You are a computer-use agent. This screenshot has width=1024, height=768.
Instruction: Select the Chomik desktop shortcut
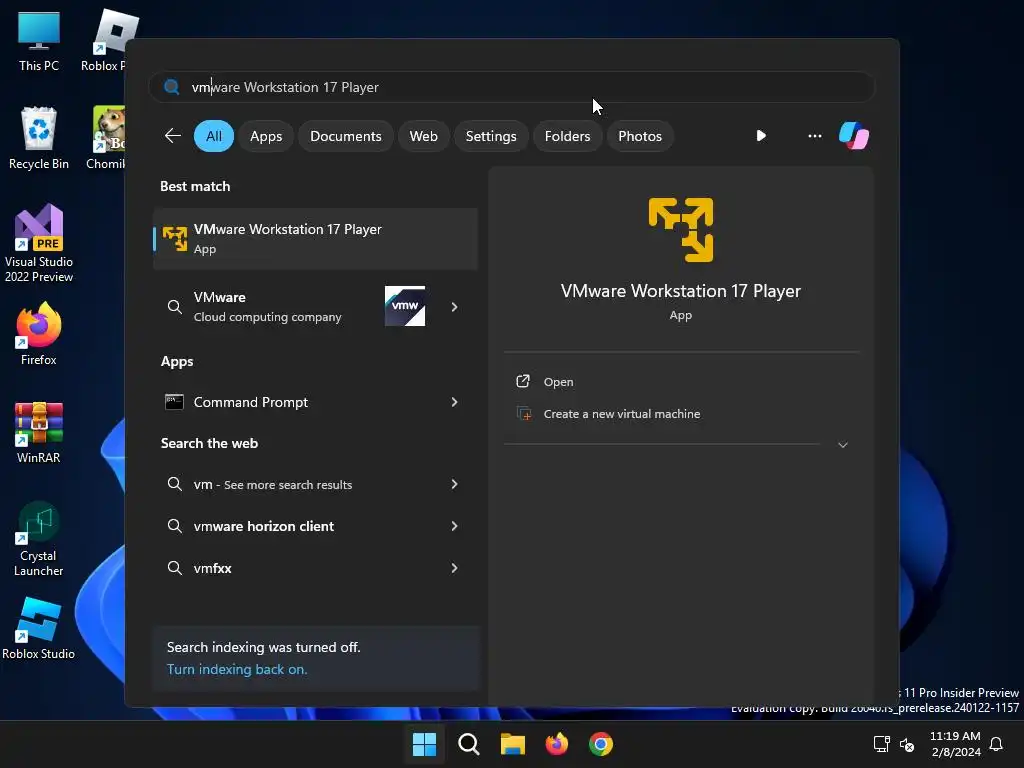pos(106,138)
